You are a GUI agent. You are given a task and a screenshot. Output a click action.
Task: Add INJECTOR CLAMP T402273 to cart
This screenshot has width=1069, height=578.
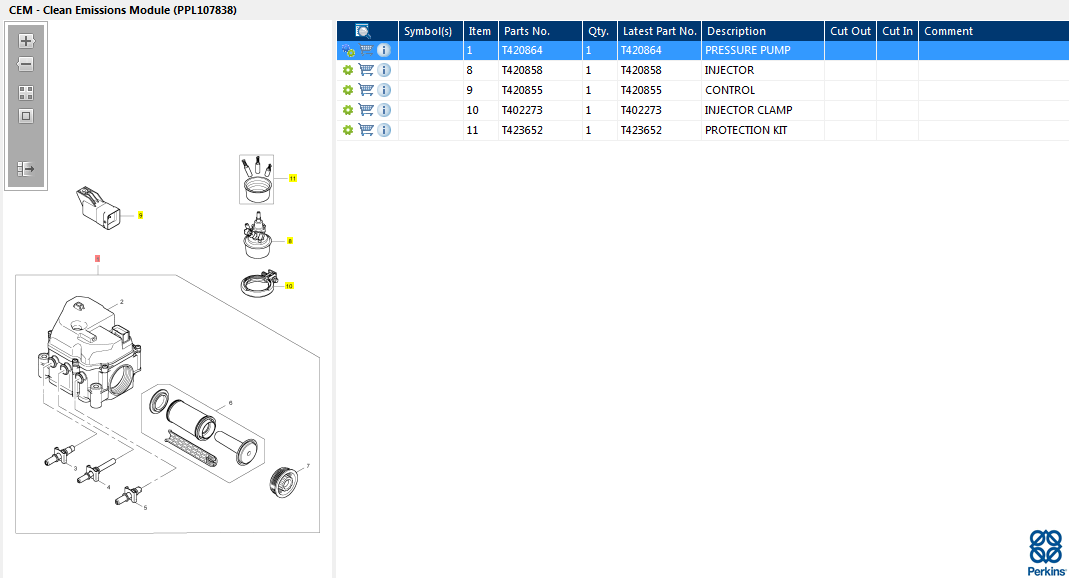(x=366, y=109)
